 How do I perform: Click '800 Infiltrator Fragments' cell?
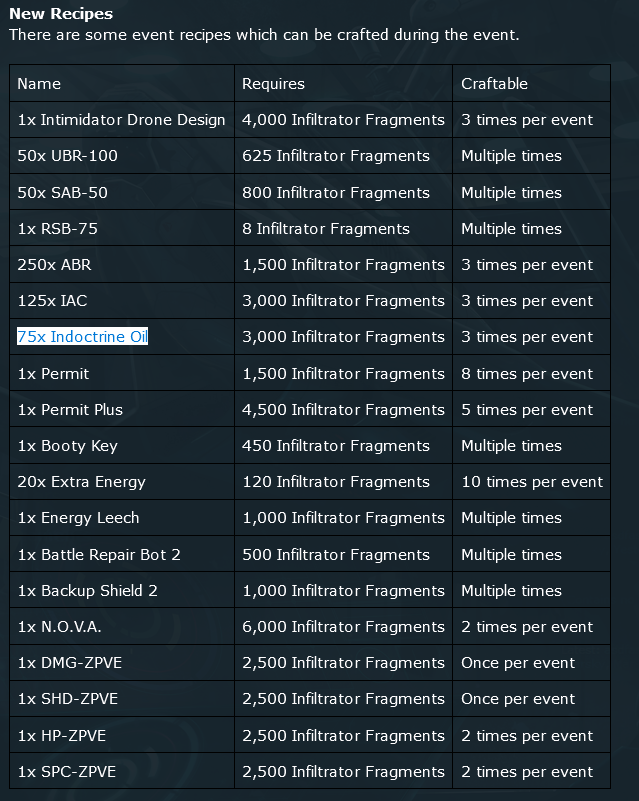pos(343,192)
